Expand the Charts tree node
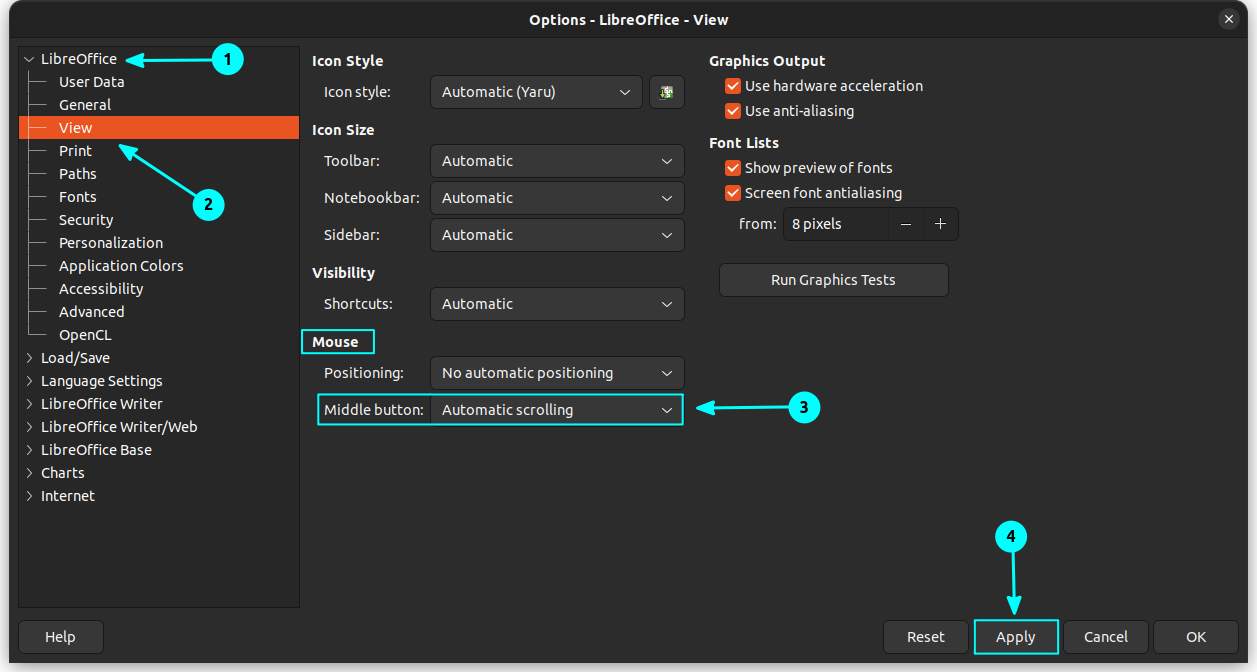Screen dimensions: 1257x672 pyautogui.click(x=29, y=473)
